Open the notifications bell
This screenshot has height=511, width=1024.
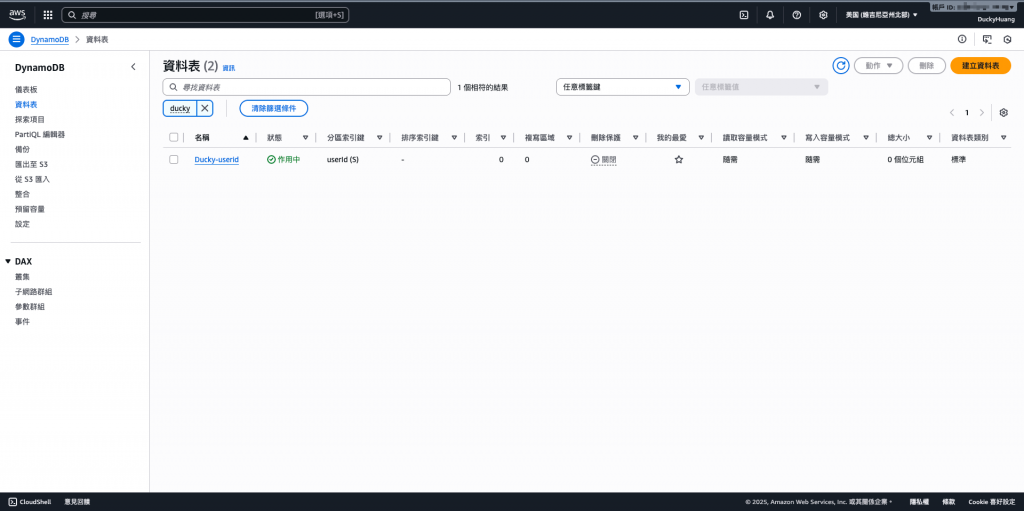click(x=770, y=15)
